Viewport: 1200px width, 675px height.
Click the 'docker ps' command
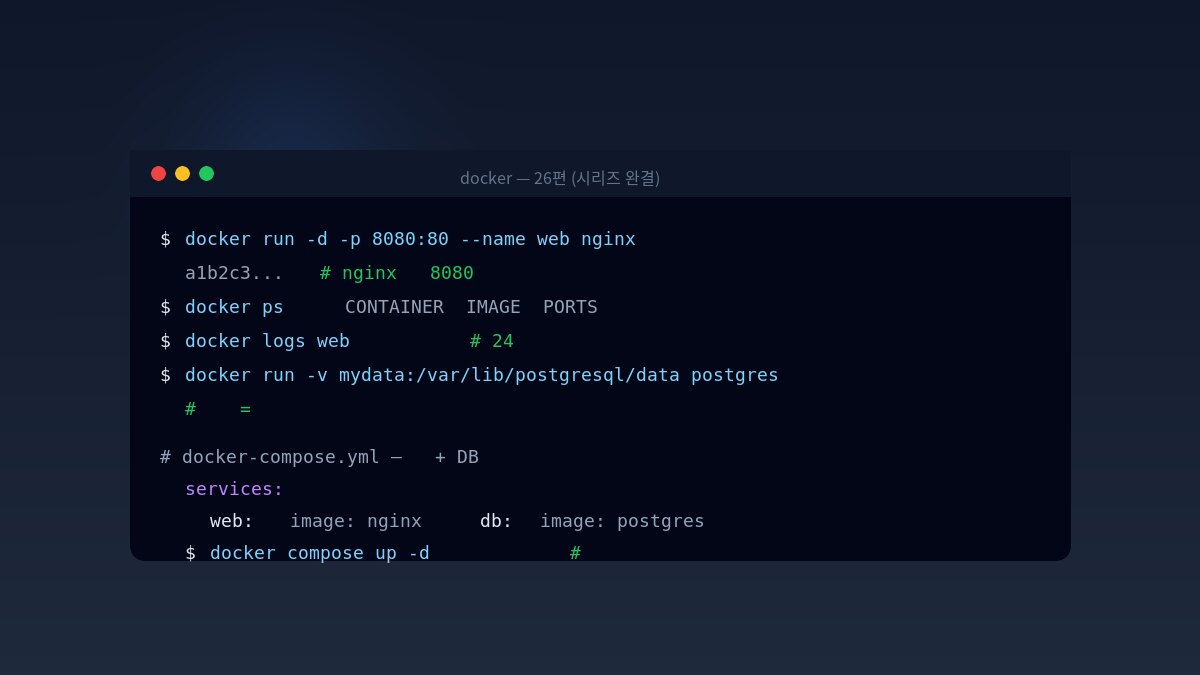click(234, 307)
